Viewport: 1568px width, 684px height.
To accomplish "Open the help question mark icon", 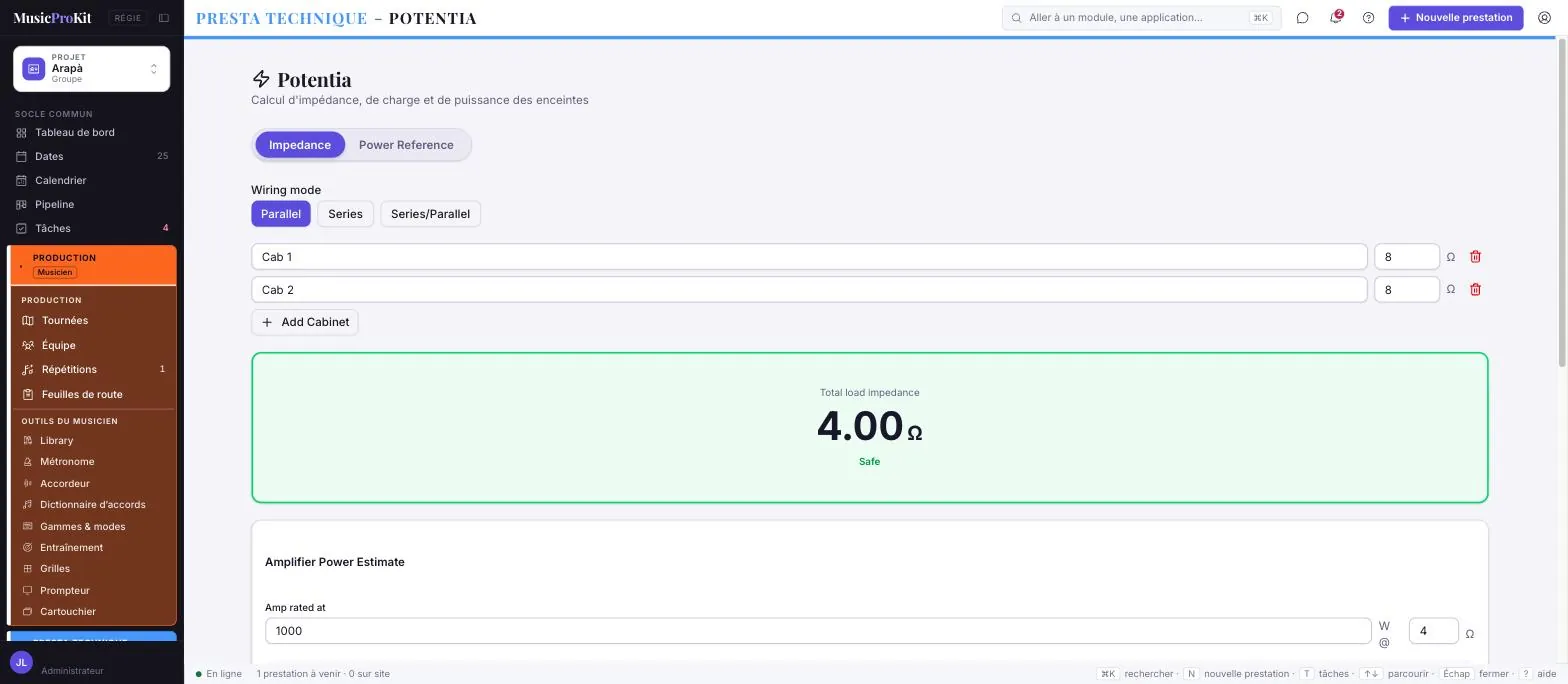I will point(1369,18).
